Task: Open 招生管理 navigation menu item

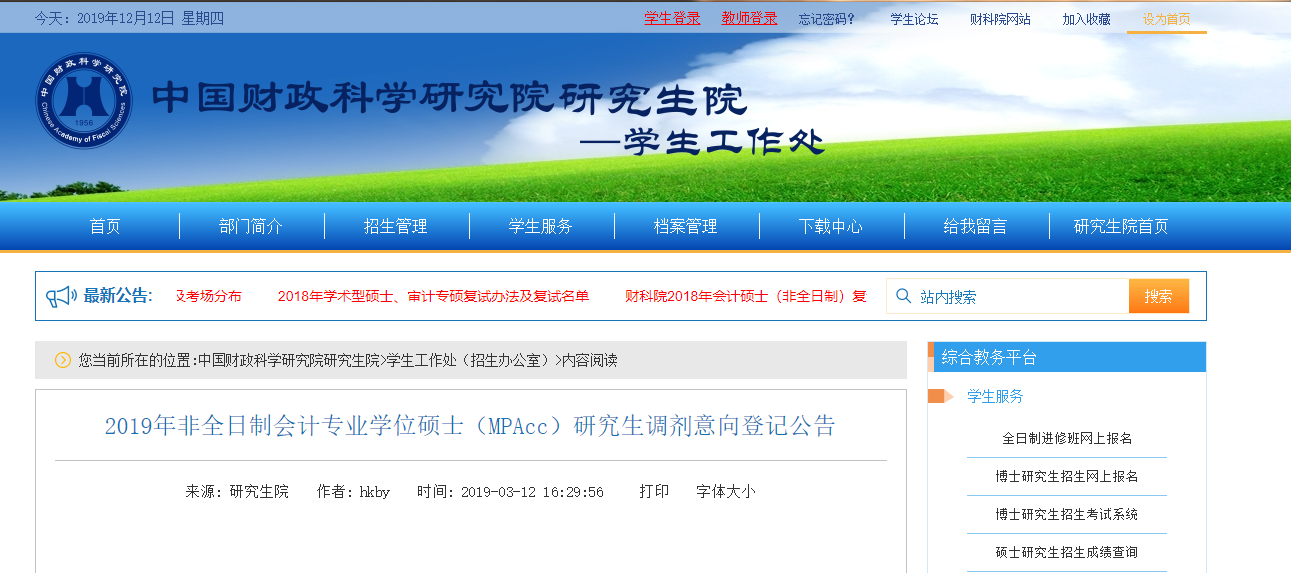Action: (396, 227)
